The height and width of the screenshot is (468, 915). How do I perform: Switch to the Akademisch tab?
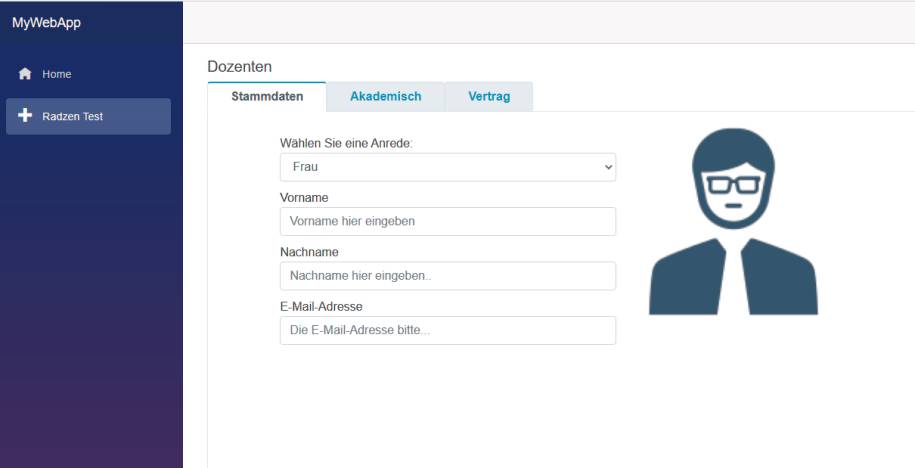(385, 97)
